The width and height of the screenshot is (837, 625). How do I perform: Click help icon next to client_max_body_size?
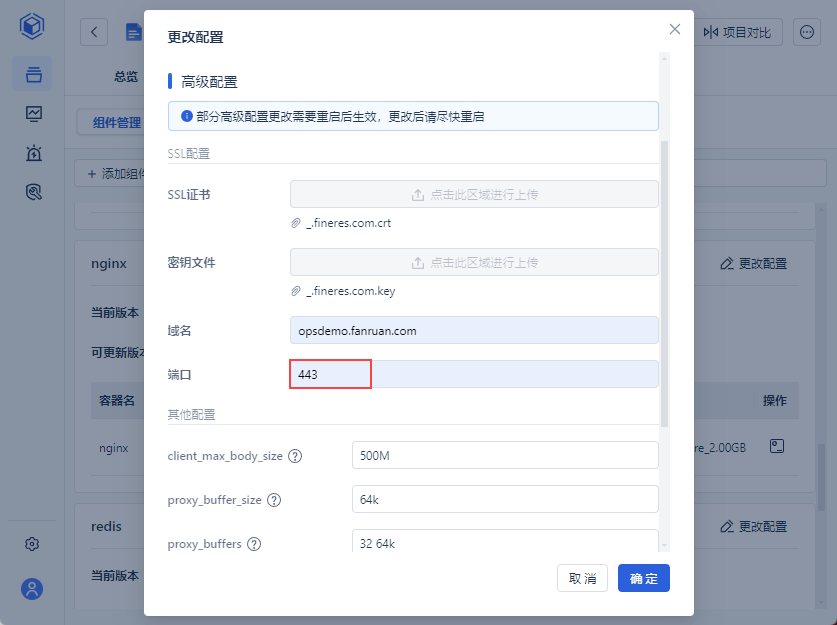pyautogui.click(x=295, y=456)
